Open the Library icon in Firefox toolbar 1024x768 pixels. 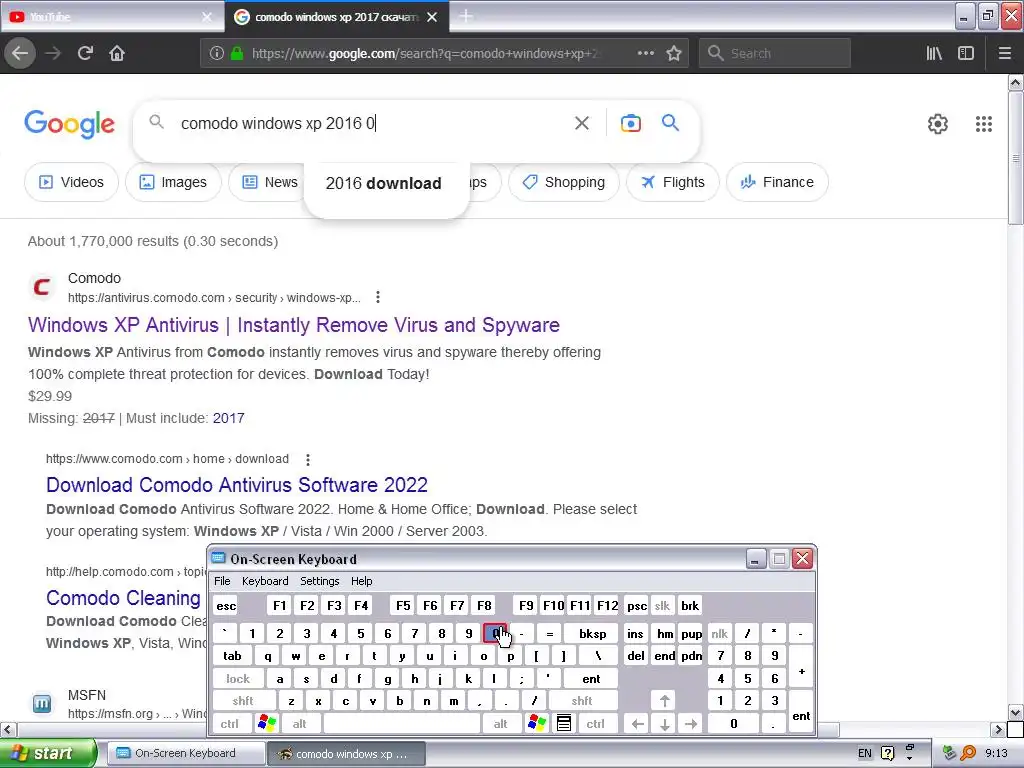tap(934, 53)
